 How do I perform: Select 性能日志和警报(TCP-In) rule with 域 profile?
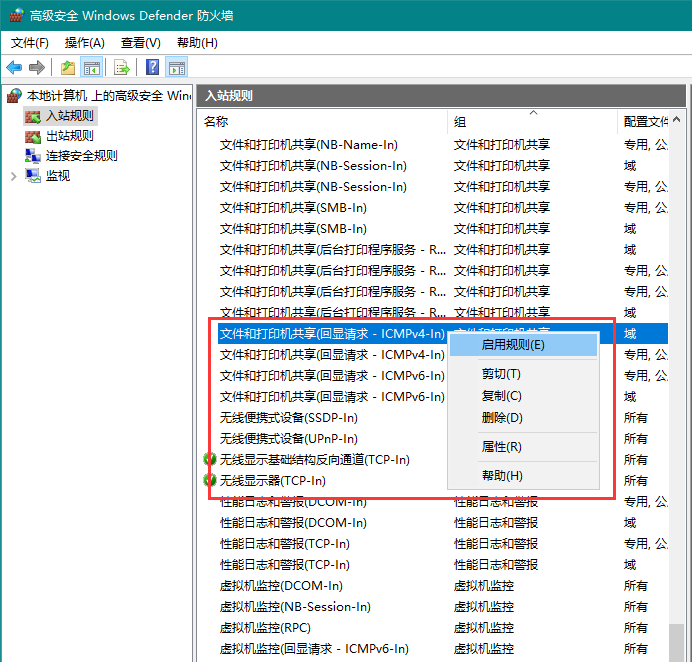(285, 564)
